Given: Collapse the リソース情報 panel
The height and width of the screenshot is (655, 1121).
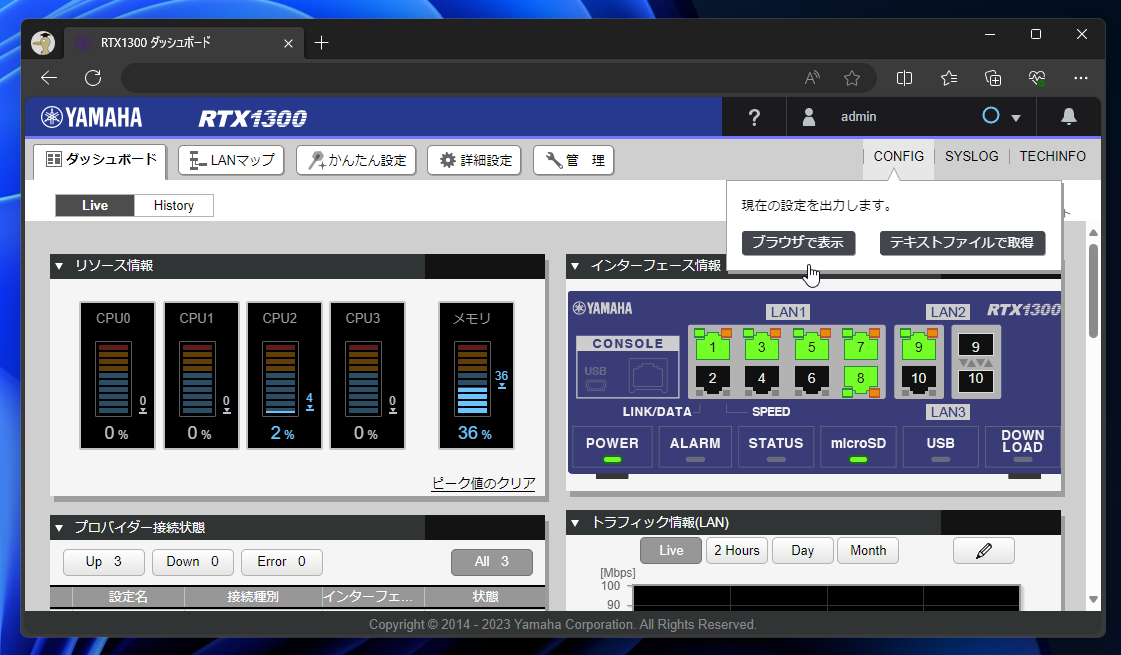Looking at the screenshot, I should tap(58, 266).
